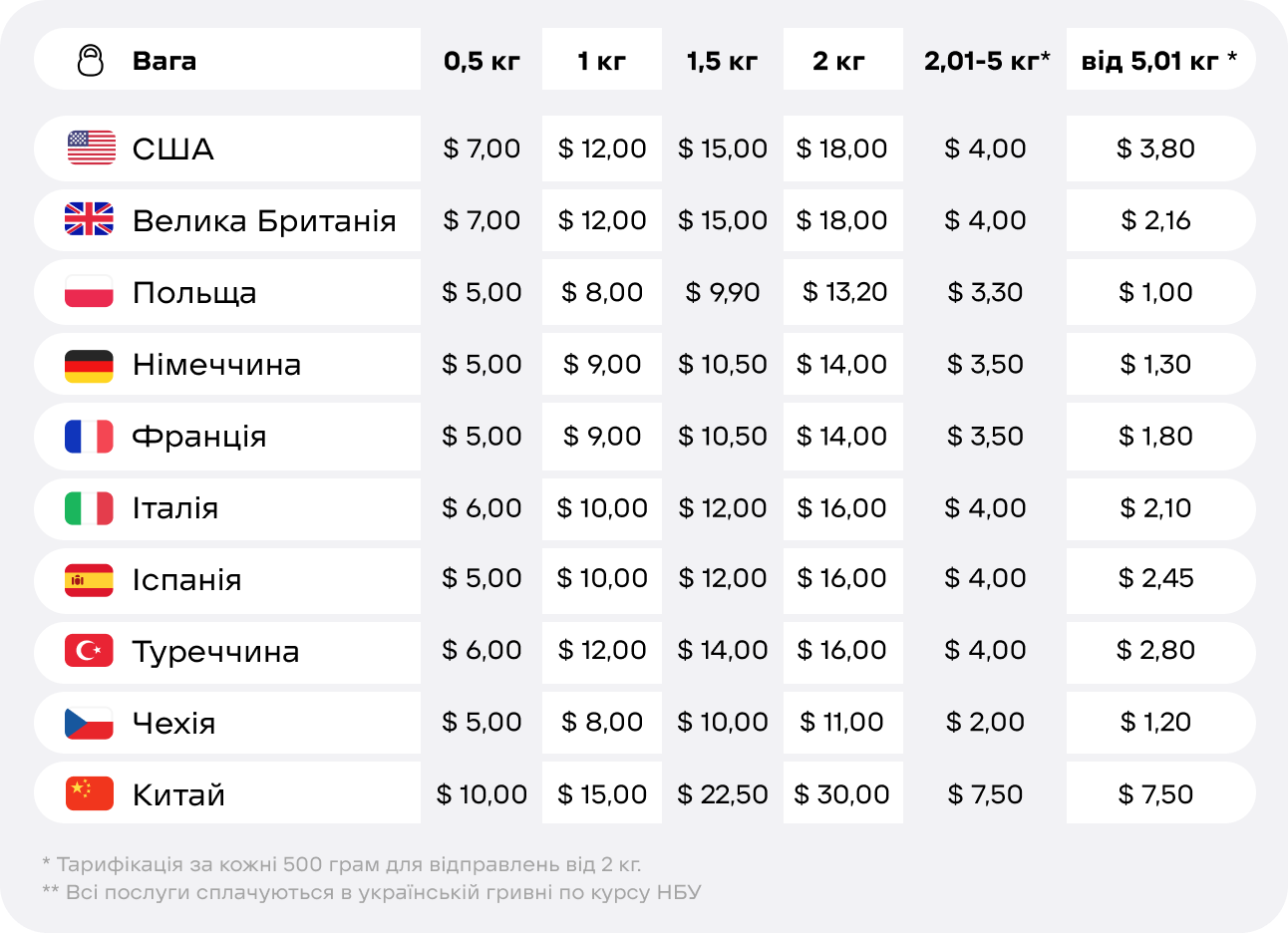This screenshot has width=1288, height=933.
Task: Click the Туреччина row label
Action: (x=216, y=652)
